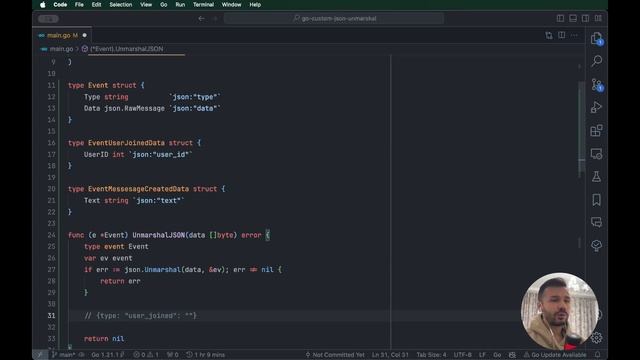Click the 1 hr 9 mins time tracker

205,355
